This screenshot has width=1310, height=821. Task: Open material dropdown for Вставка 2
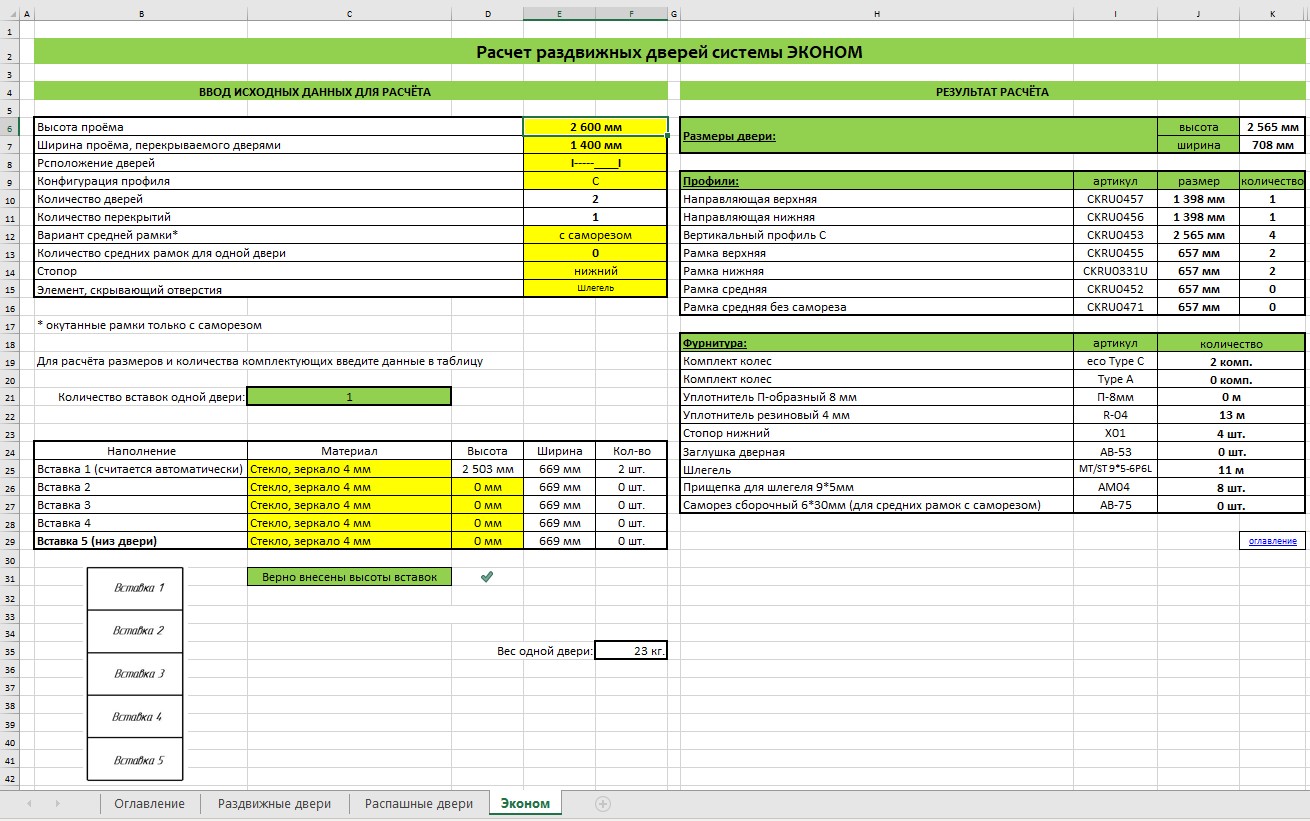tap(349, 487)
